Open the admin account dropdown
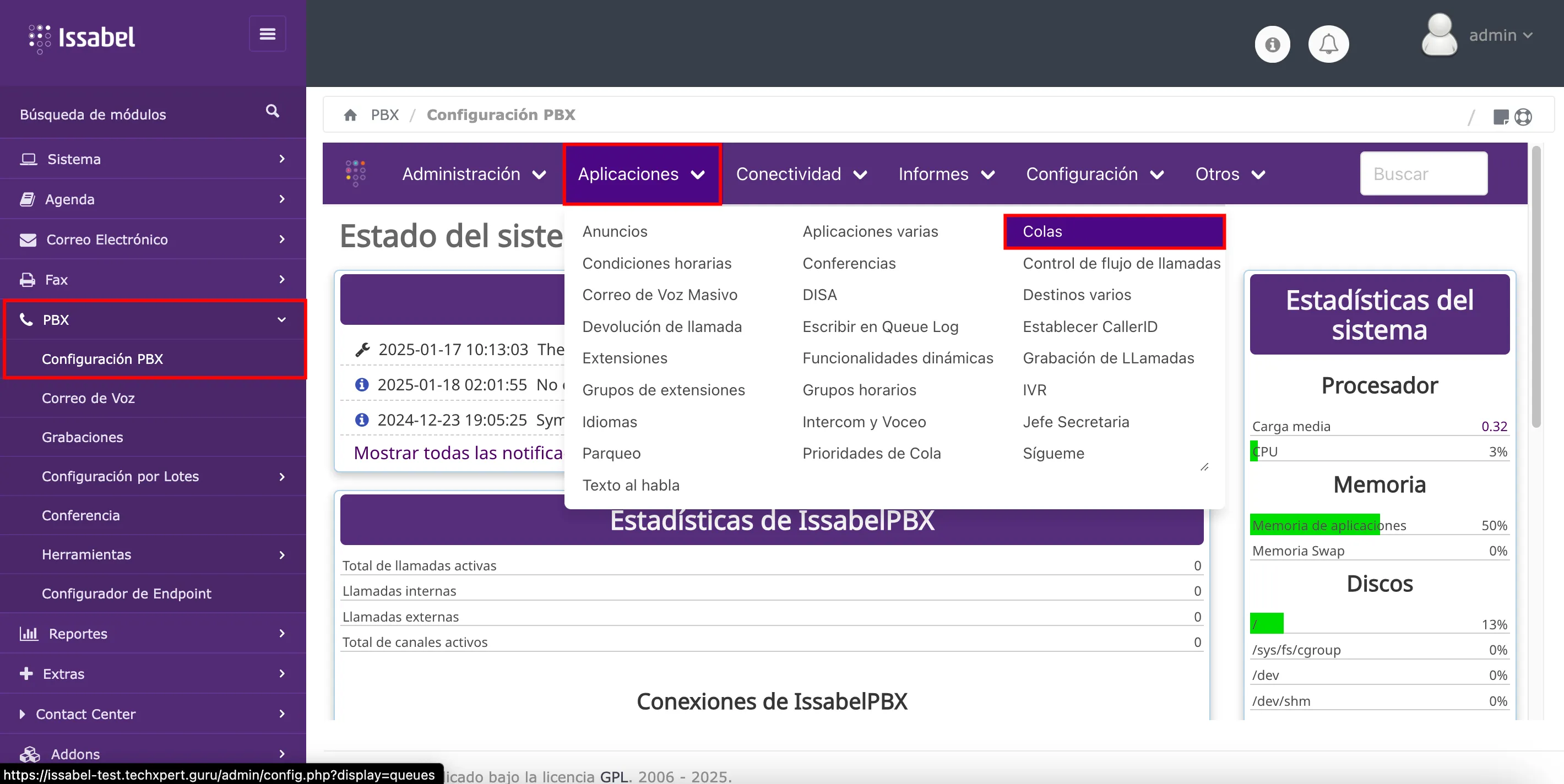The image size is (1564, 784). (1500, 35)
